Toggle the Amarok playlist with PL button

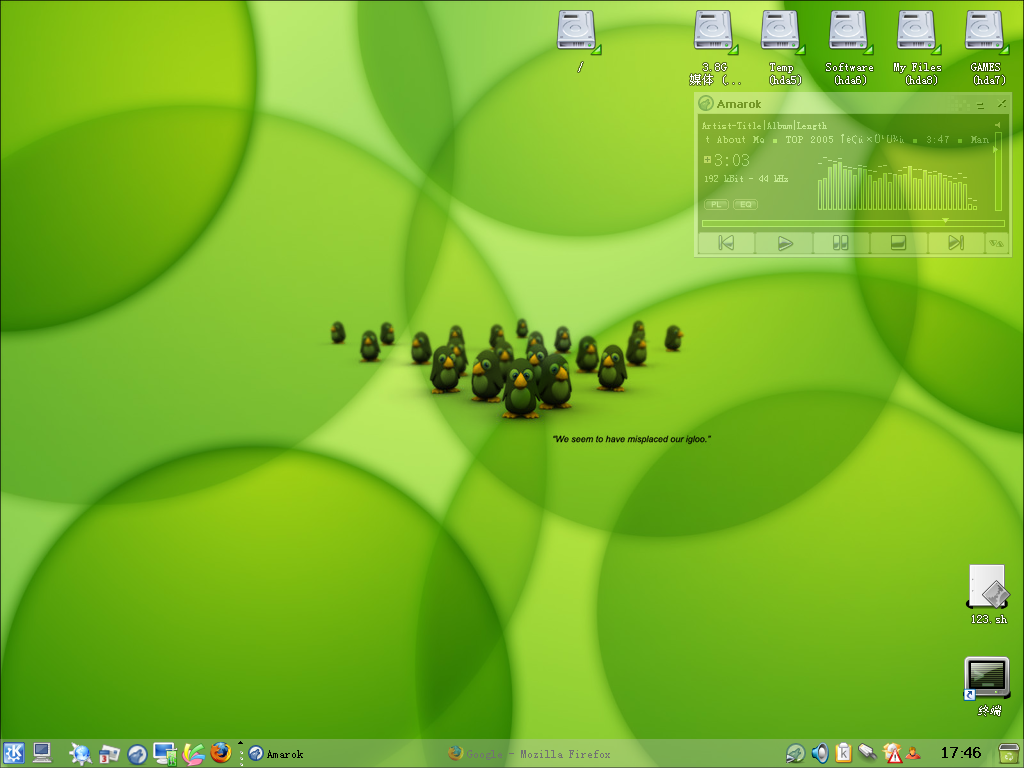(716, 204)
